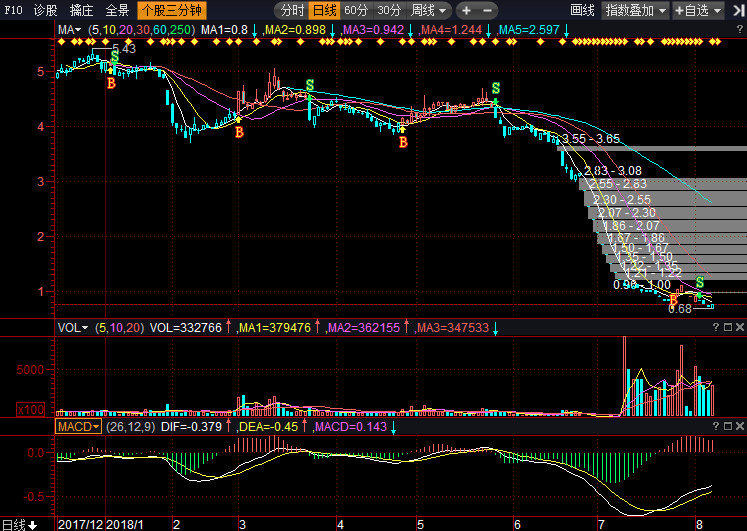
Task: Click the help icon on the MA panel
Action: click(740, 30)
